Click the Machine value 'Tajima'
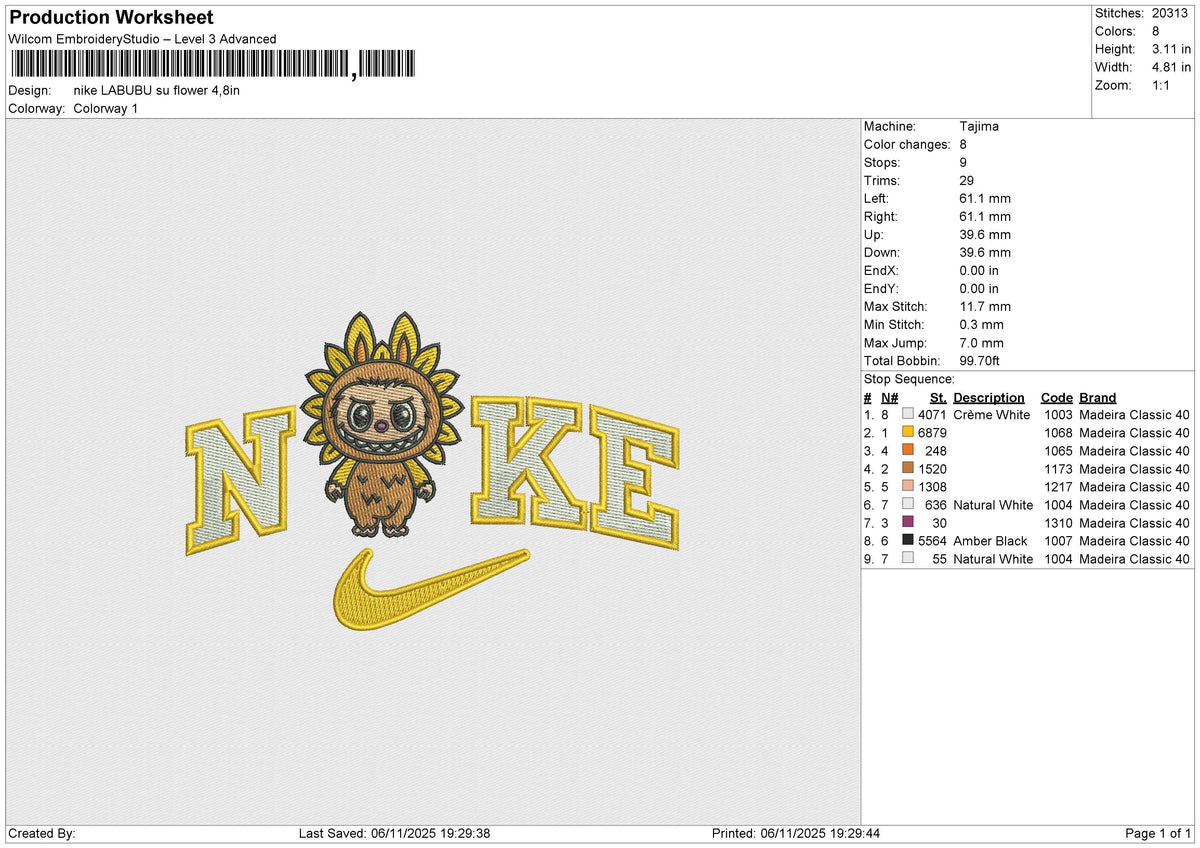 (979, 126)
